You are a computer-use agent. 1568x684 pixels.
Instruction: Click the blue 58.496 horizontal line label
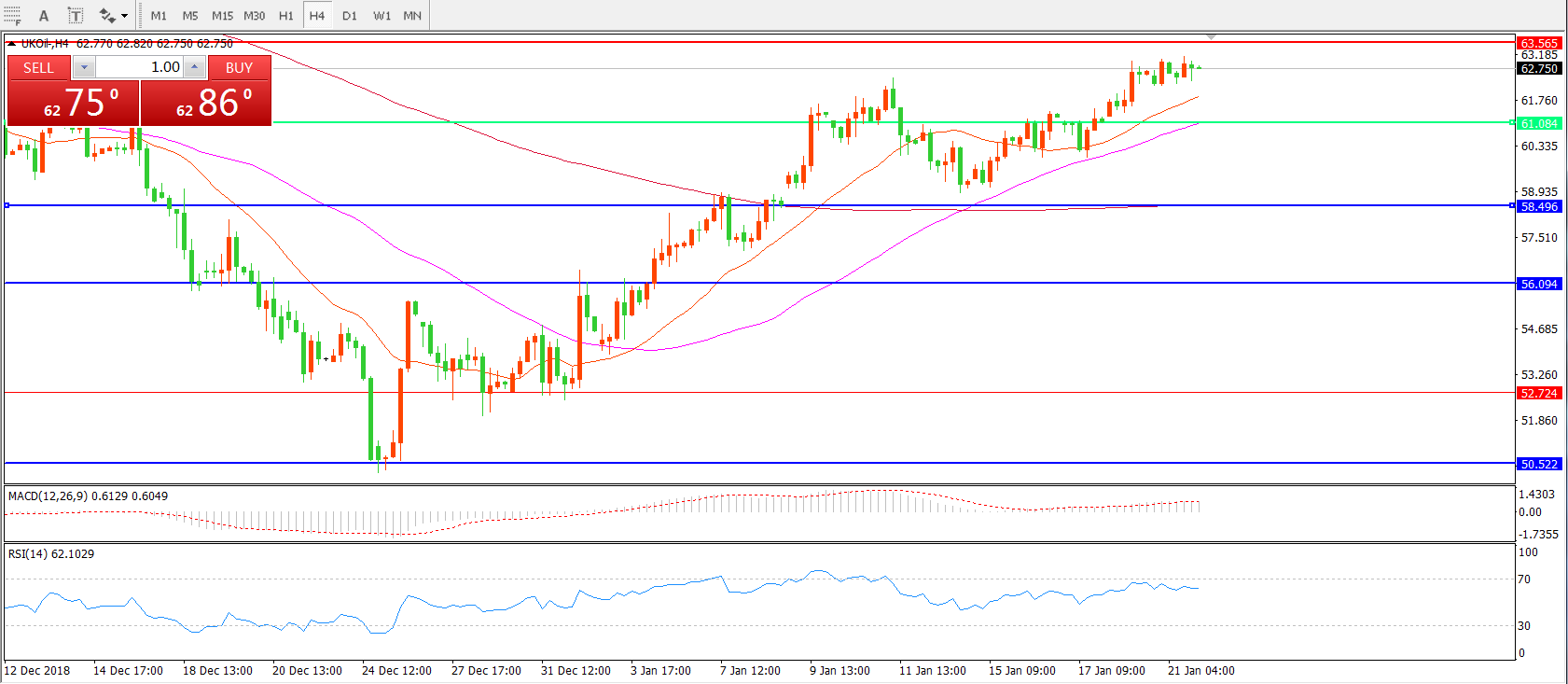pos(1538,206)
